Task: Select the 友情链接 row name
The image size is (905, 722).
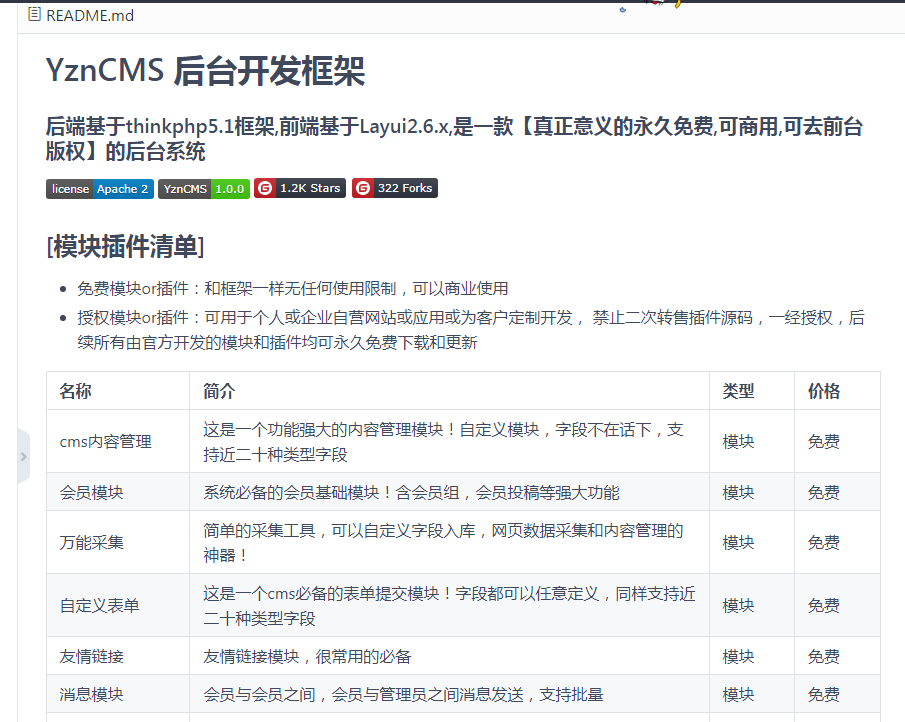Action: (x=91, y=656)
